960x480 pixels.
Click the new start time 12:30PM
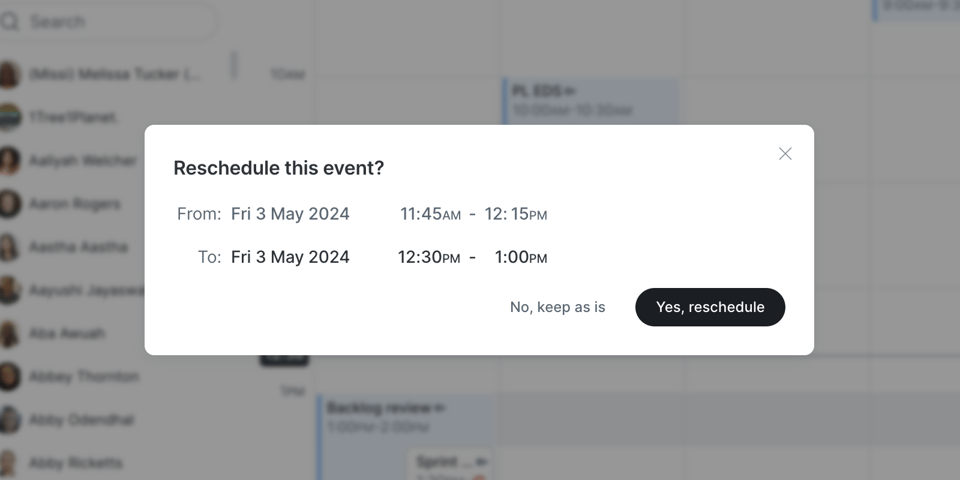click(x=429, y=257)
